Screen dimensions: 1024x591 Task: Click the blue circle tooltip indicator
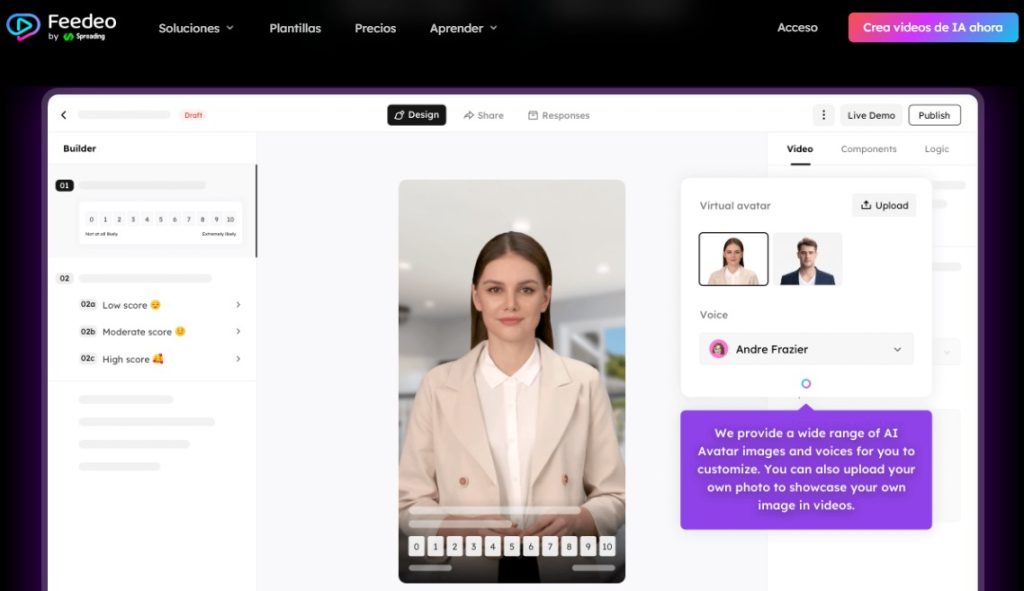coord(806,384)
